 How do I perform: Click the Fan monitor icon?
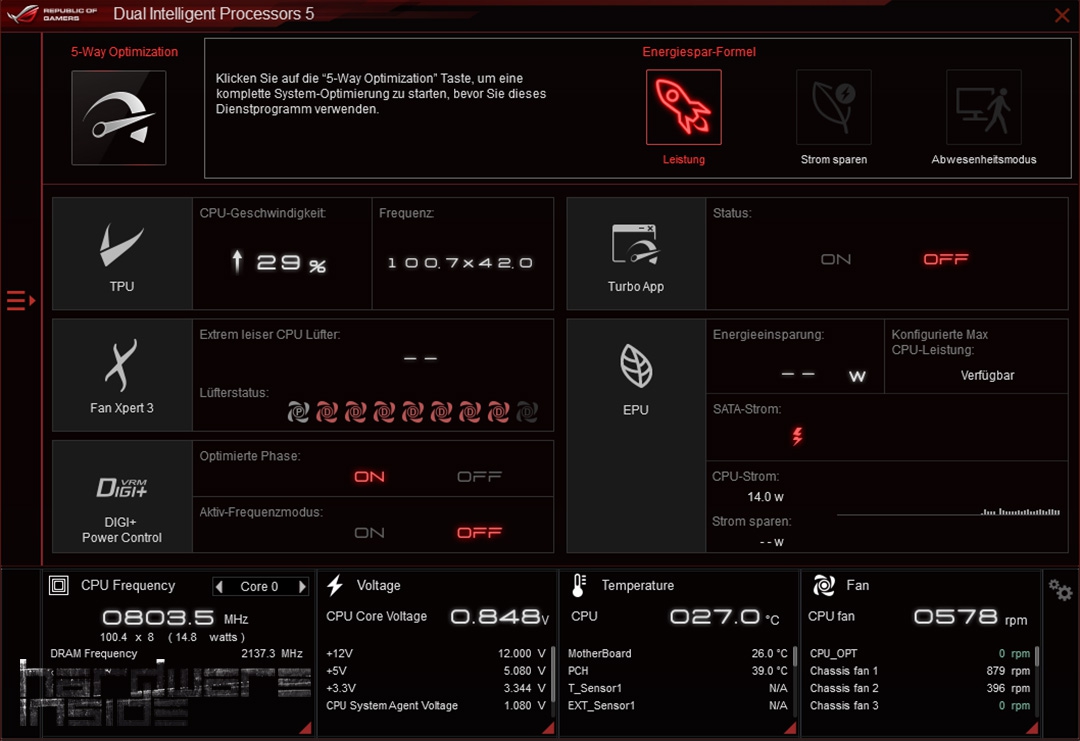[824, 585]
